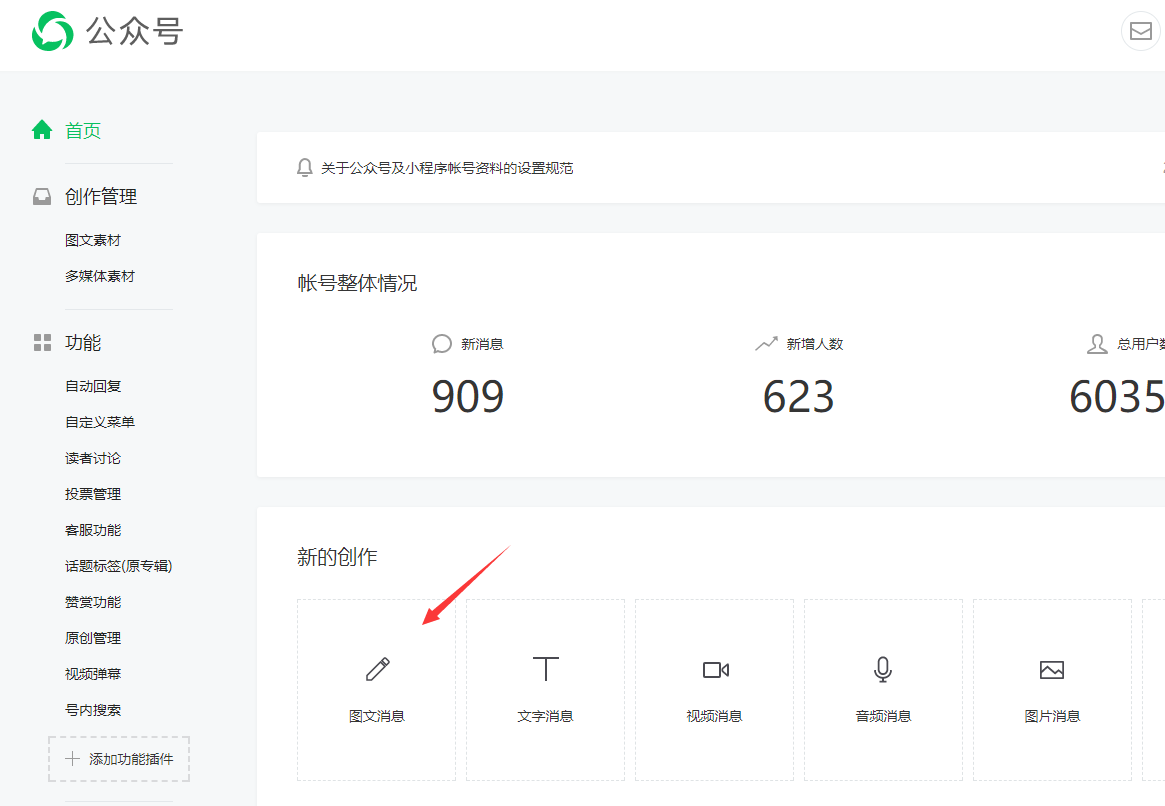
Task: Click the microphone icon for 音频消息
Action: pyautogui.click(x=883, y=668)
